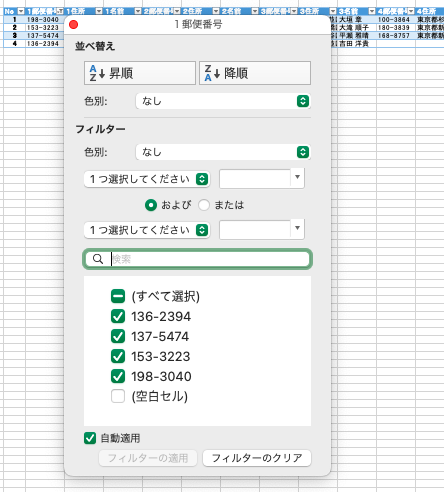Viewport: 444px width, 492px height.
Task: Check the (空白セル) checkbox
Action: coord(118,396)
